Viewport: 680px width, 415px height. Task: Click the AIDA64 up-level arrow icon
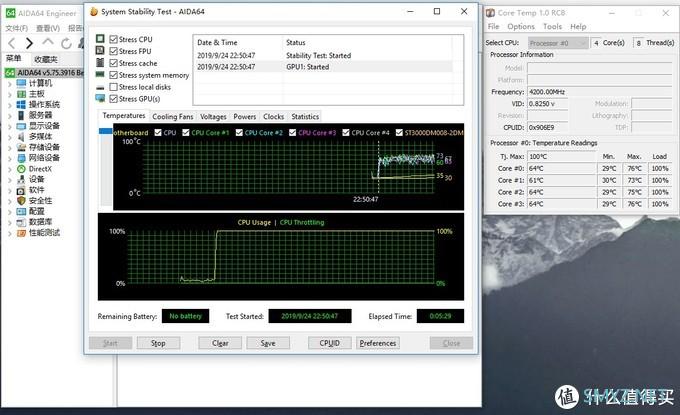(x=48, y=42)
